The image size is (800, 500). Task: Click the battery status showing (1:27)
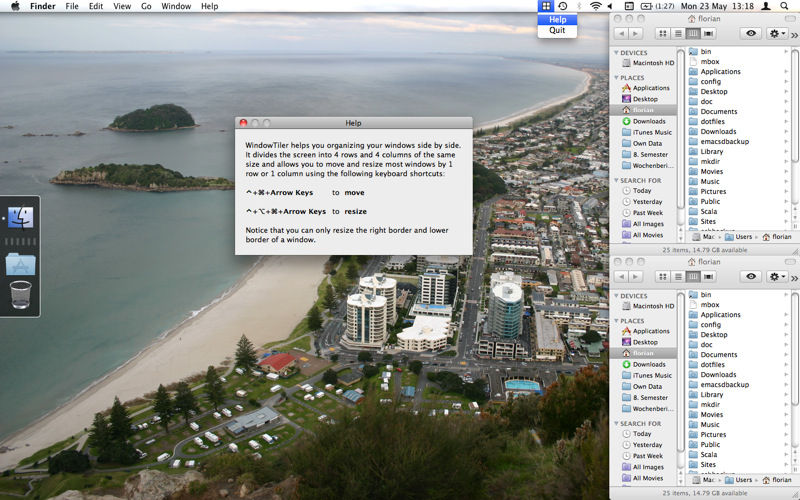(x=658, y=6)
